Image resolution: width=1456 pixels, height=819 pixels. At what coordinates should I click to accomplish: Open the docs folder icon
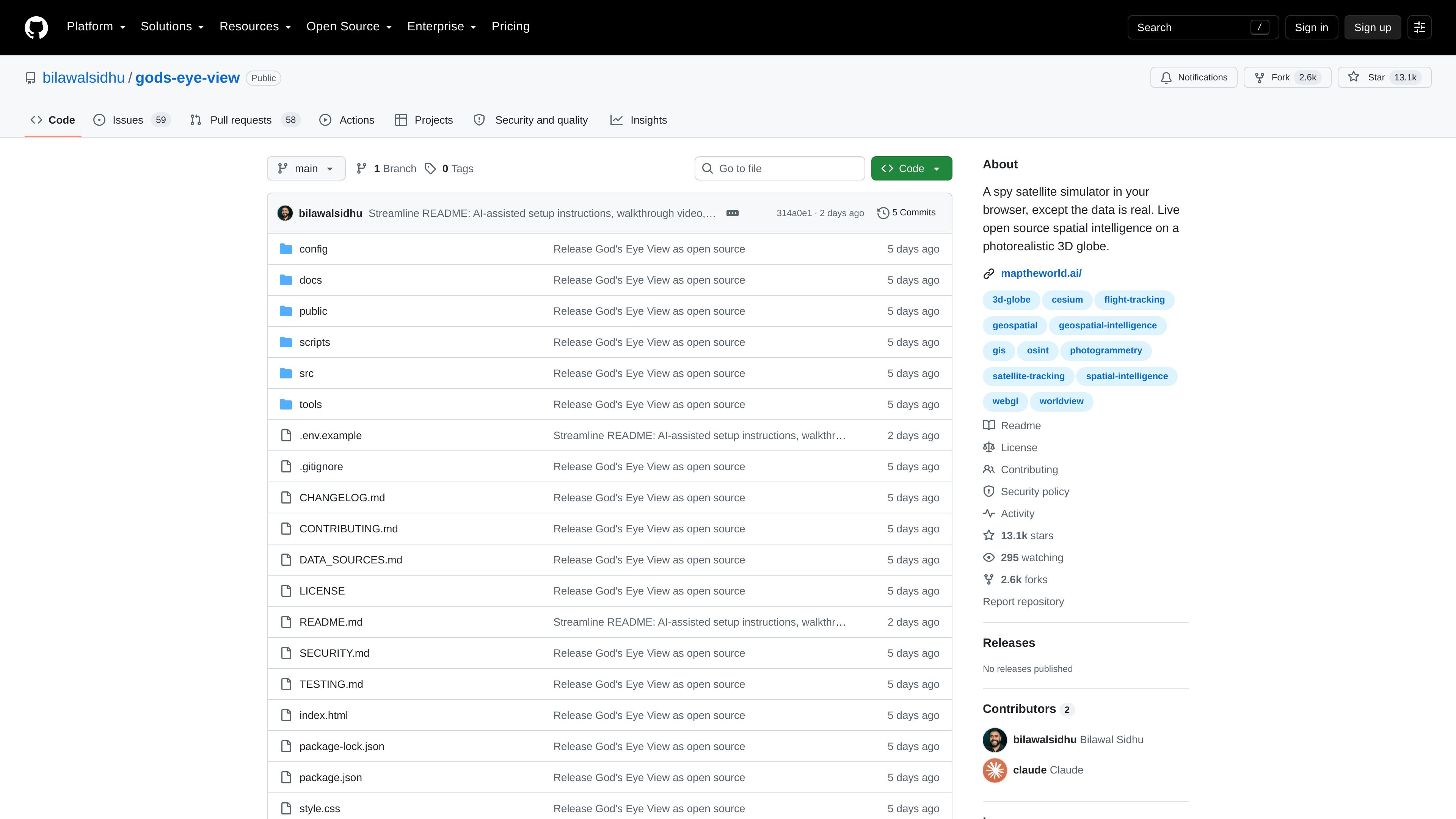pos(286,280)
